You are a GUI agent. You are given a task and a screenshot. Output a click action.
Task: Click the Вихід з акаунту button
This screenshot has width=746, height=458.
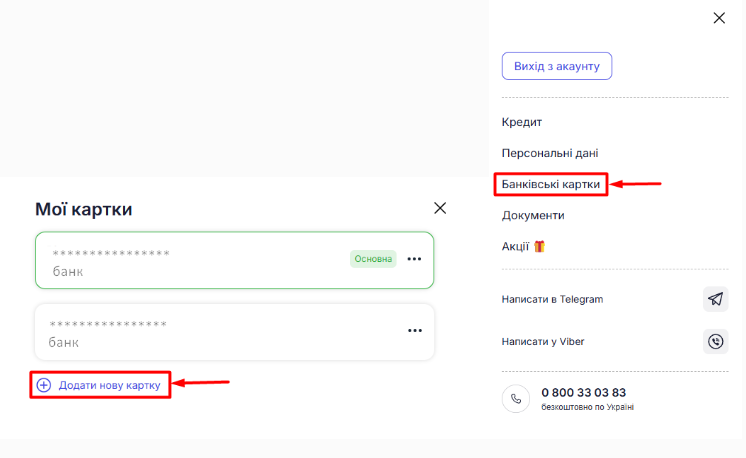pos(556,66)
